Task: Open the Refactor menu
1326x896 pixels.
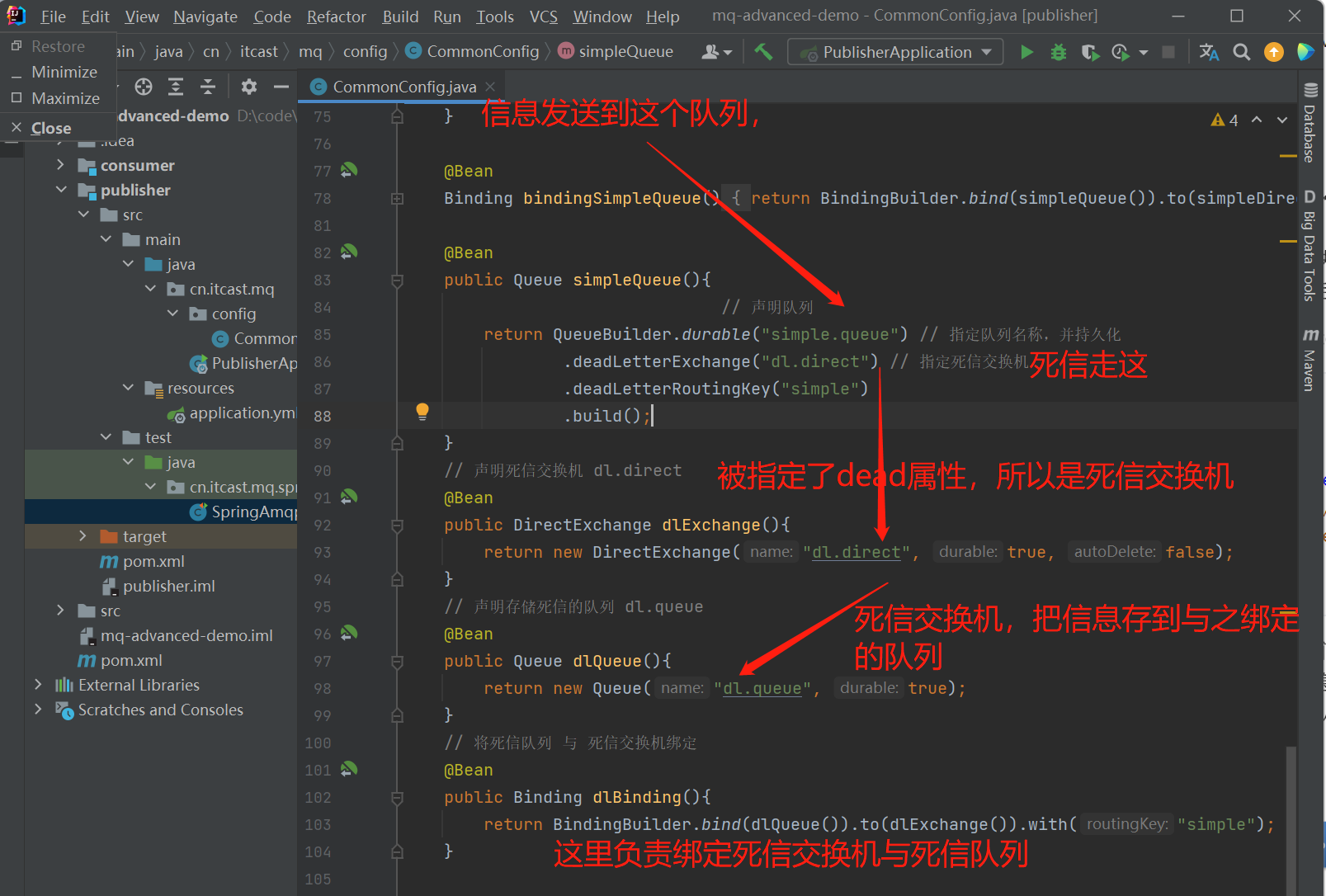Action: (x=336, y=17)
